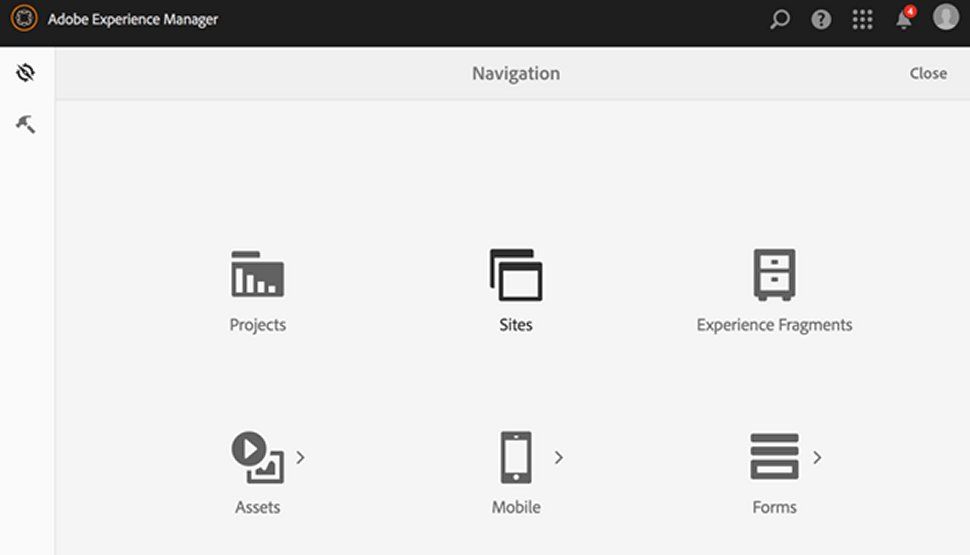Click the Sites label
The height and width of the screenshot is (555, 970).
click(x=516, y=325)
